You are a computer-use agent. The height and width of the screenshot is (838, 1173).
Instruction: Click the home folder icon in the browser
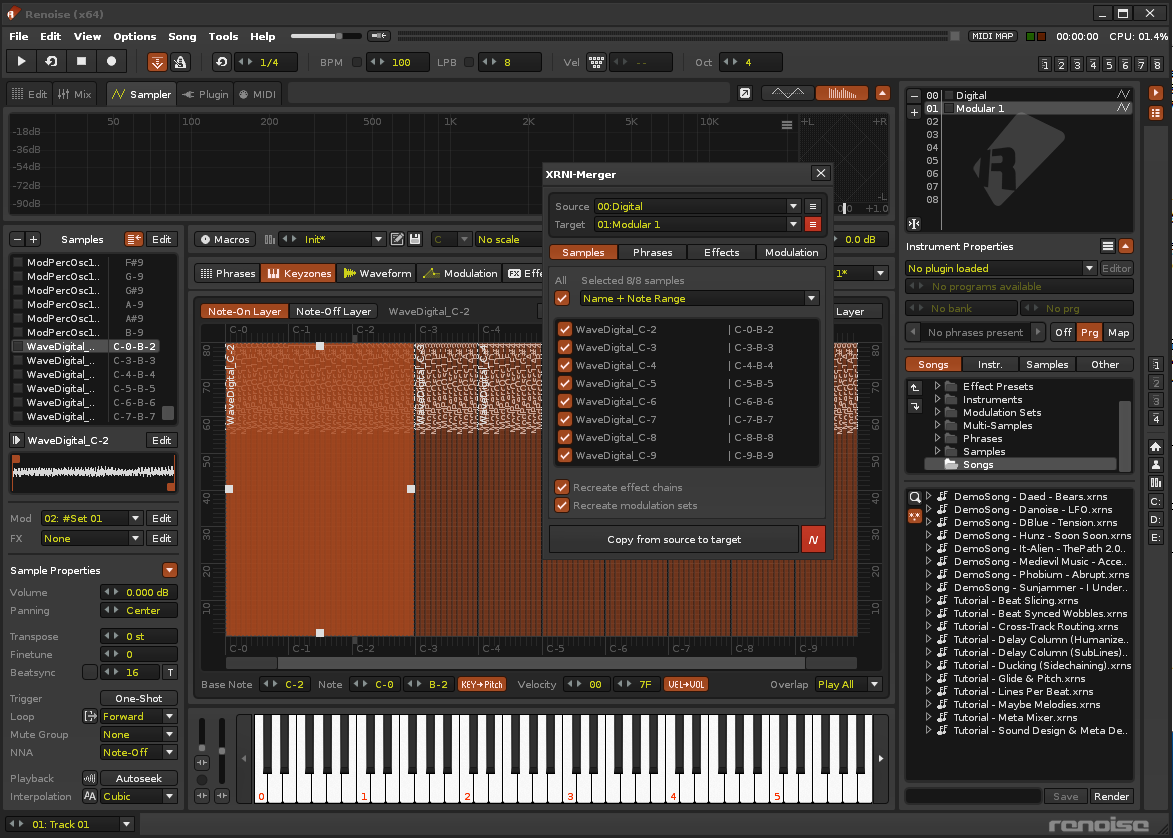1156,447
